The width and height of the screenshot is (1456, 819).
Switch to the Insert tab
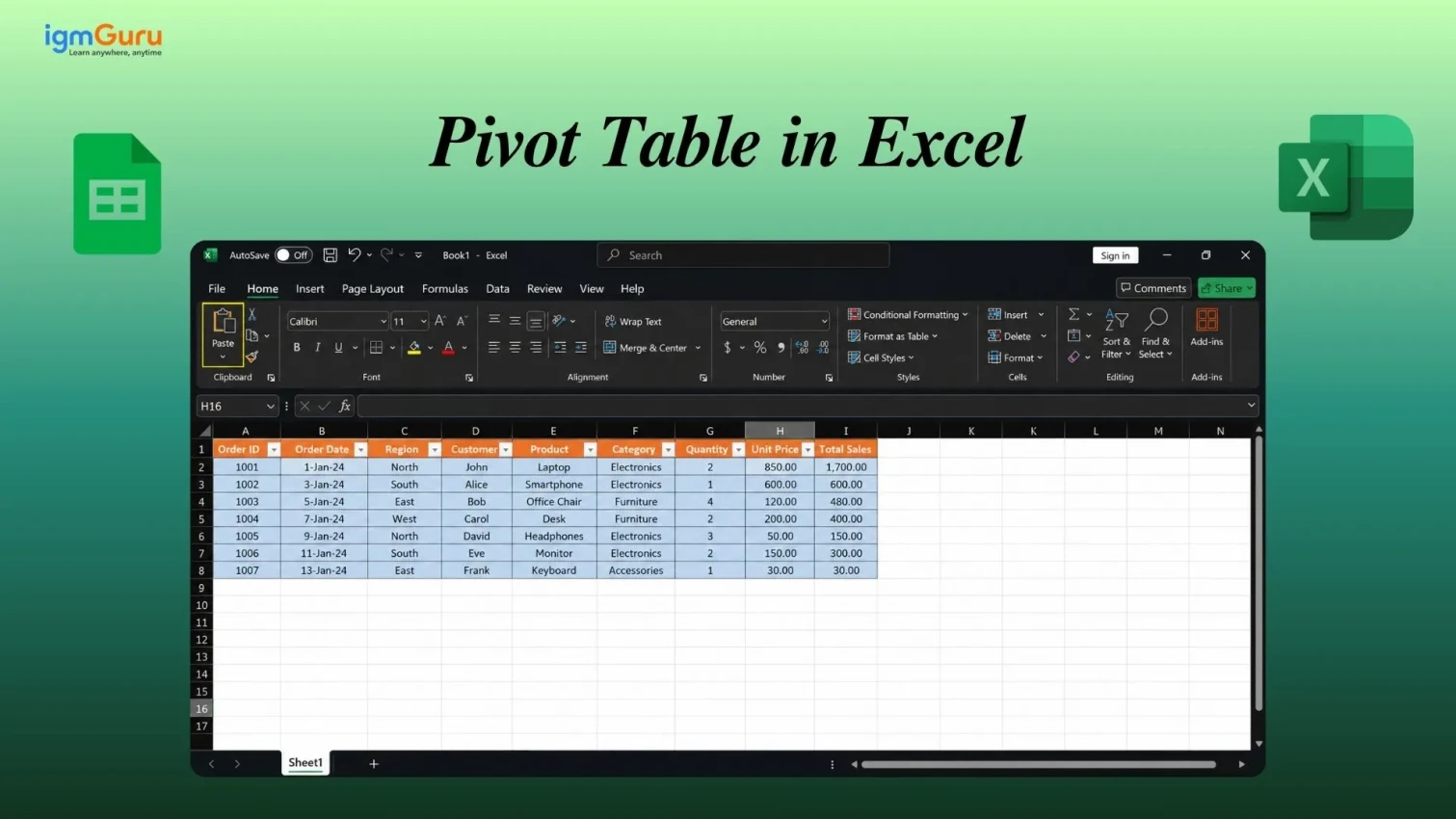click(x=309, y=288)
